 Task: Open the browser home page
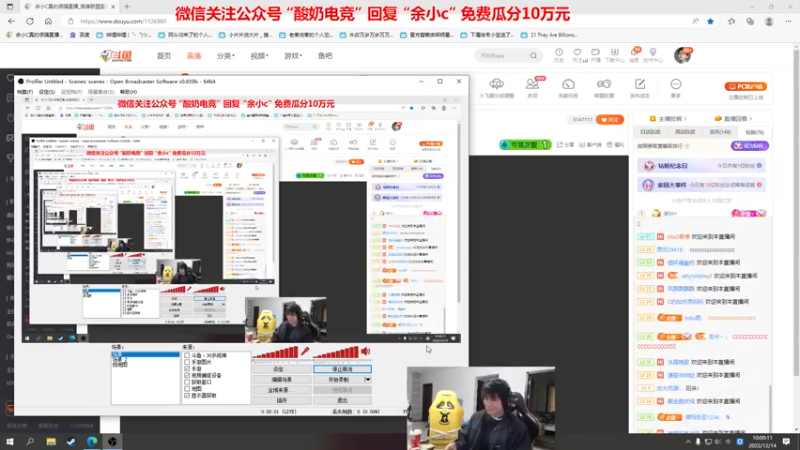[x=48, y=21]
